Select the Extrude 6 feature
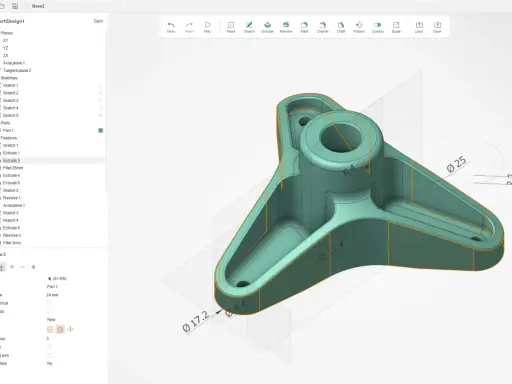The width and height of the screenshot is (512, 384). pos(11,228)
